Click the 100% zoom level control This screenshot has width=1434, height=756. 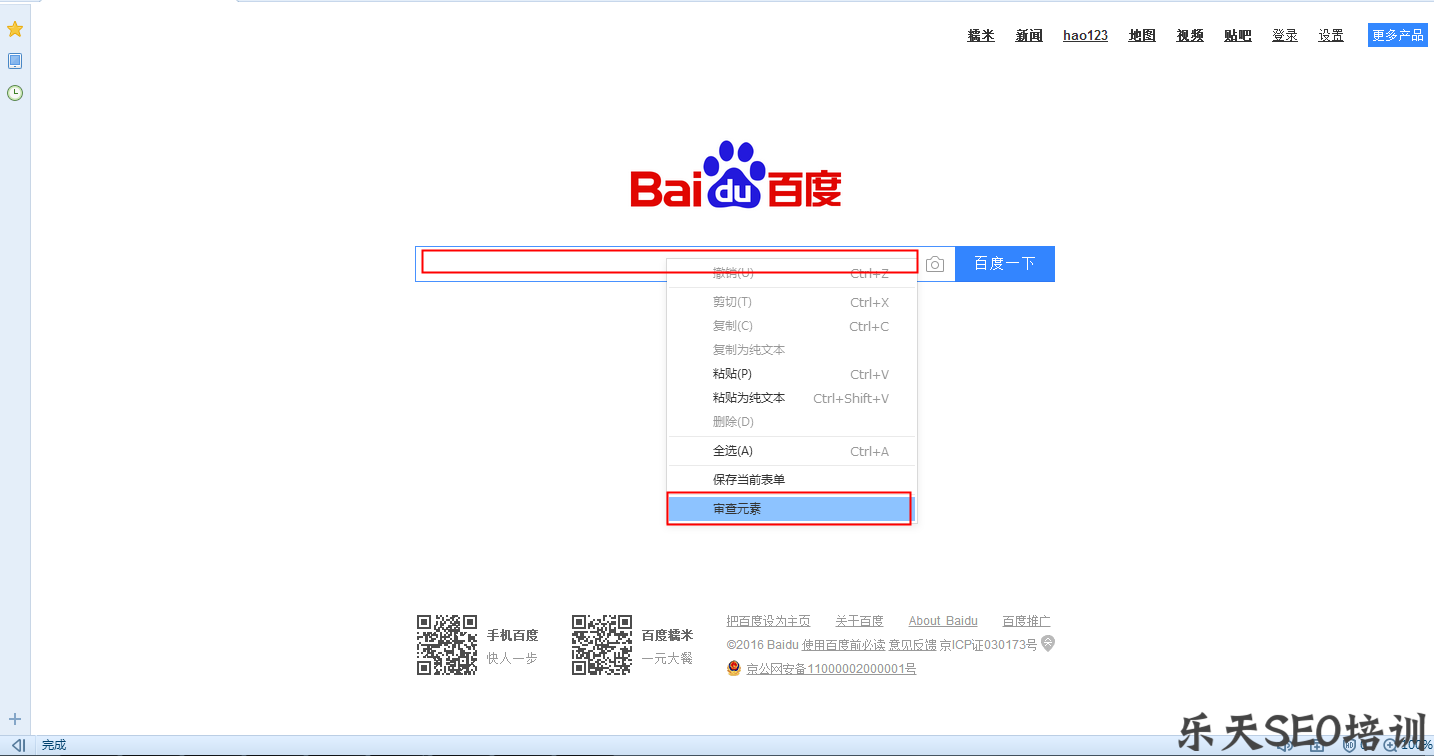(x=1414, y=746)
